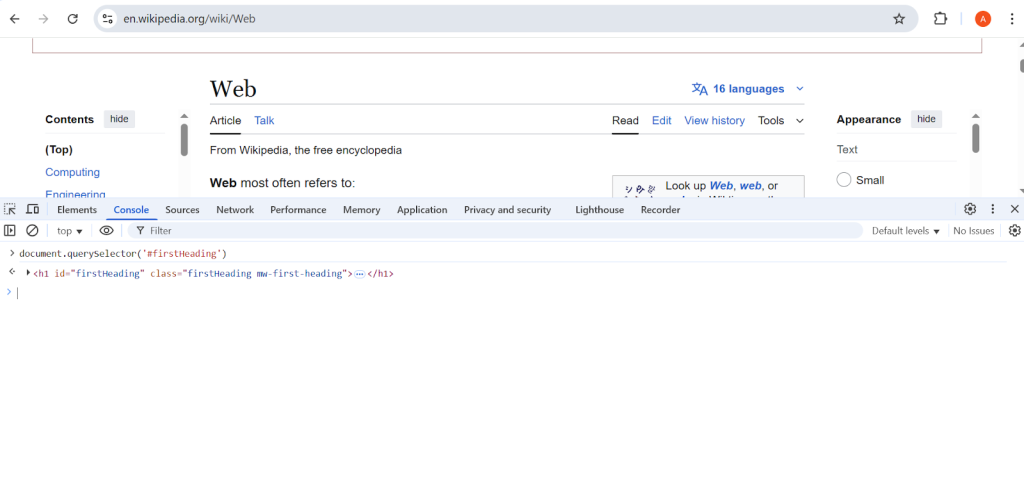The height and width of the screenshot is (493, 1024).
Task: Open DevTools settings gear
Action: [x=970, y=209]
